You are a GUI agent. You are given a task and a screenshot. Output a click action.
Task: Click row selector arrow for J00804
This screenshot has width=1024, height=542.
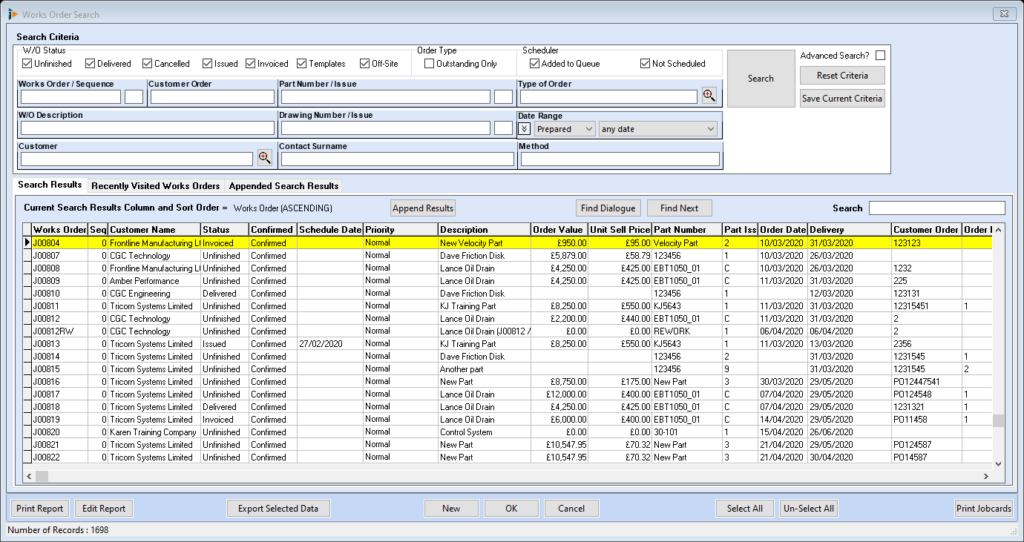click(27, 243)
